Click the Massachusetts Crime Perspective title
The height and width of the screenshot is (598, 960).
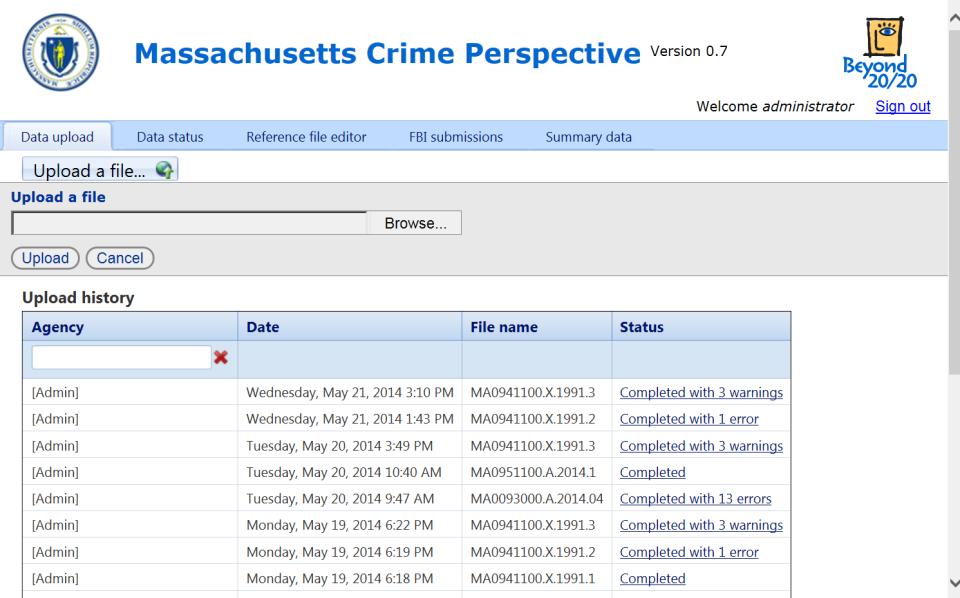point(387,53)
